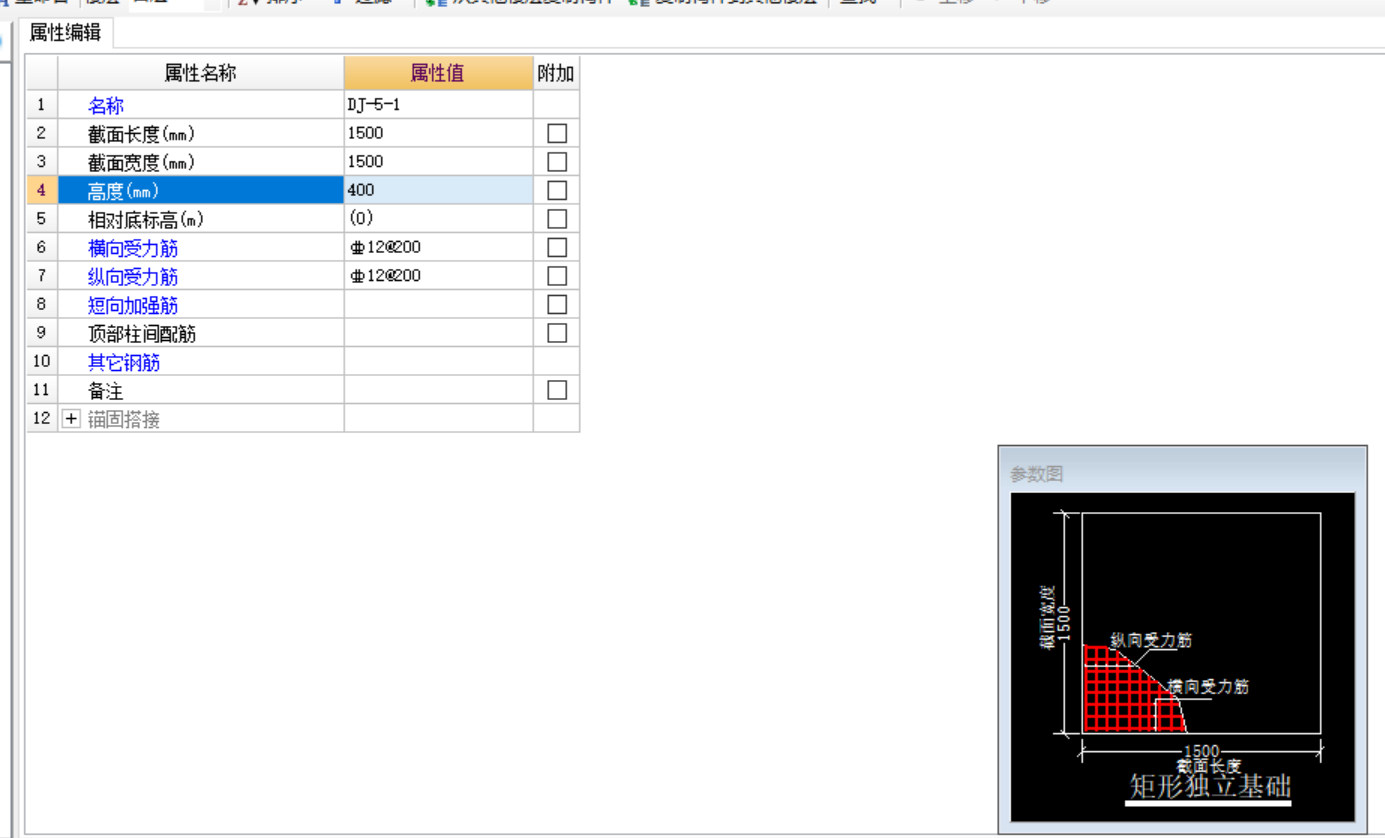Click the 短向加强筋 property label
Screen dimensions: 1385x838
[x=133, y=305]
